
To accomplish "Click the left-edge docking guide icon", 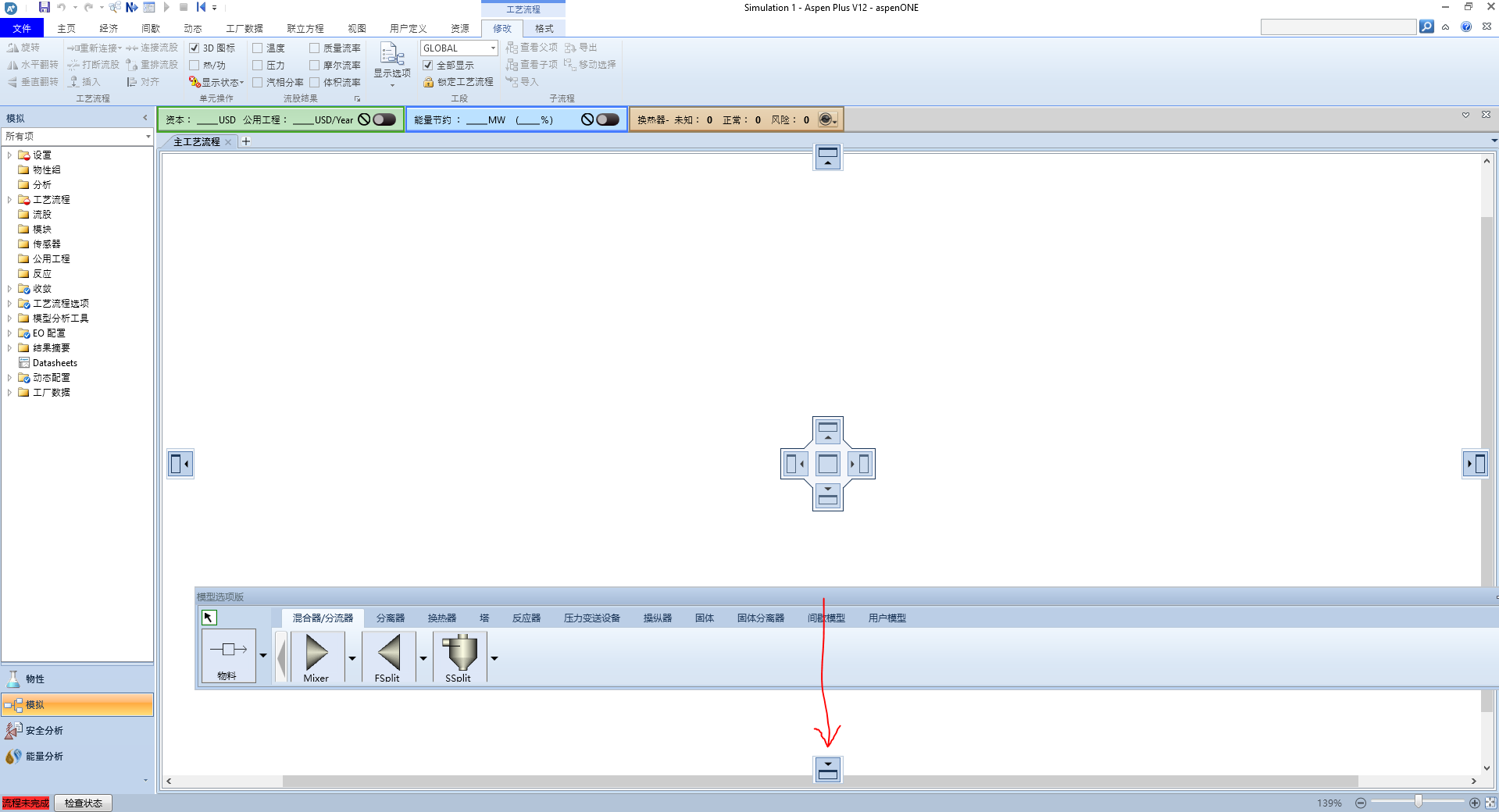I will coord(180,464).
